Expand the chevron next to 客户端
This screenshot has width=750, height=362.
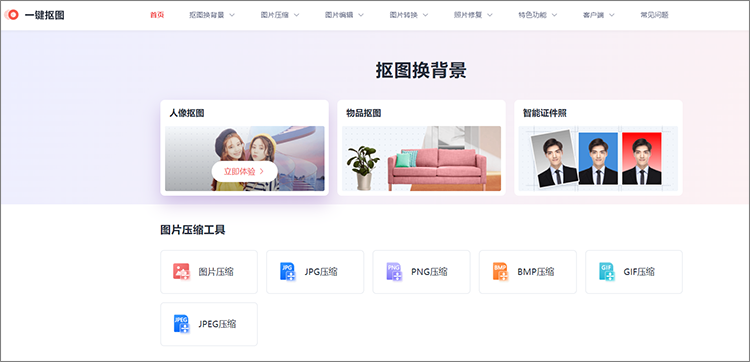(x=611, y=15)
